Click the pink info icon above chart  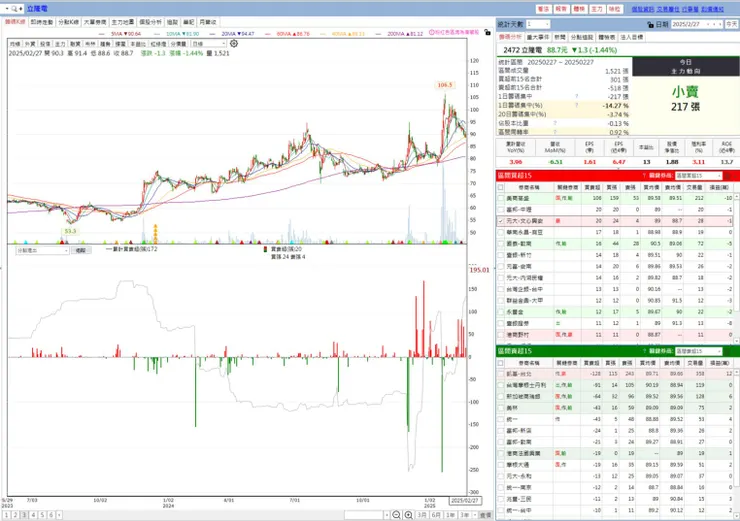coord(431,32)
